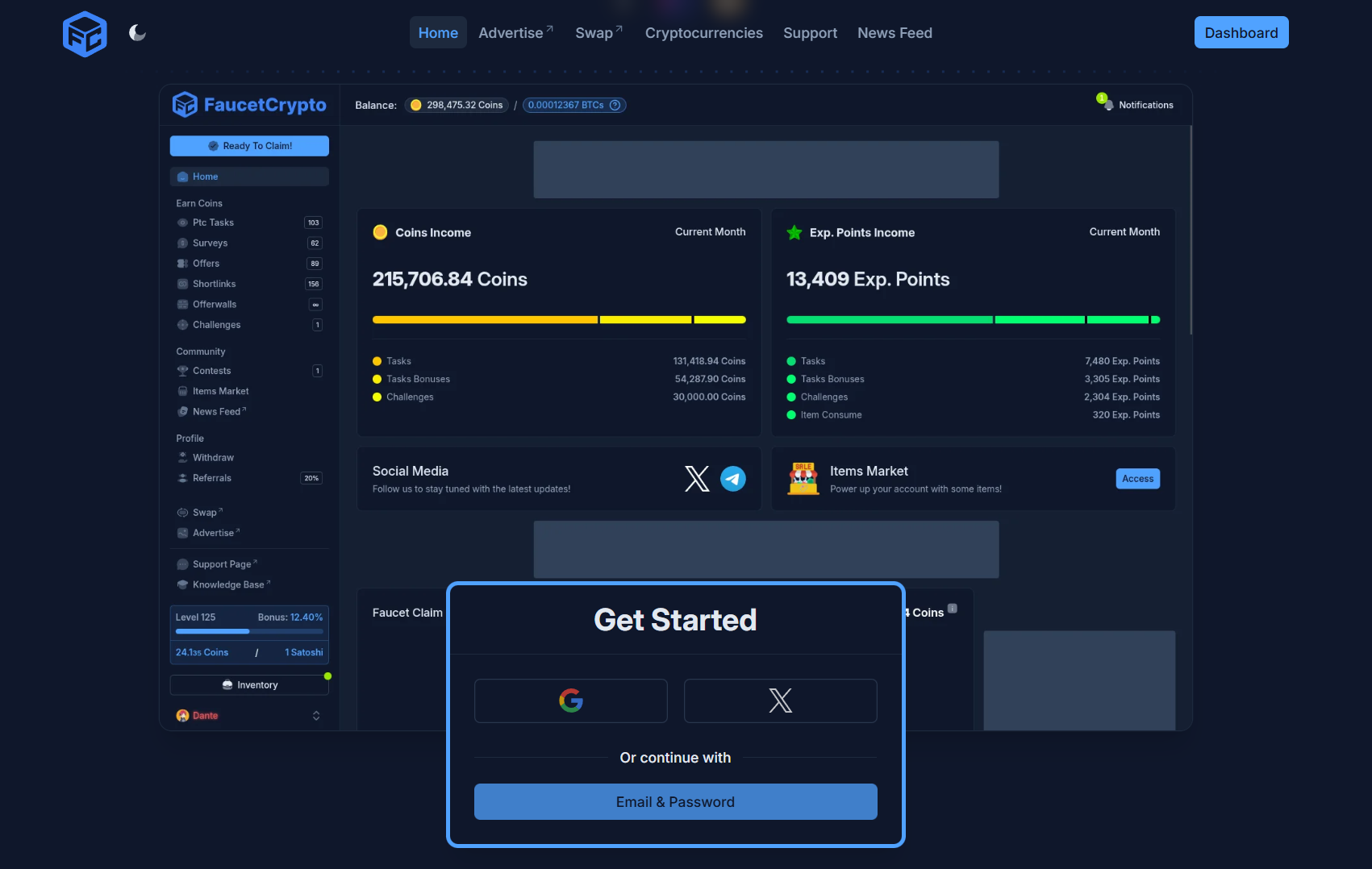1372x869 pixels.
Task: Click the X icon in Social Media
Action: pyautogui.click(x=696, y=478)
